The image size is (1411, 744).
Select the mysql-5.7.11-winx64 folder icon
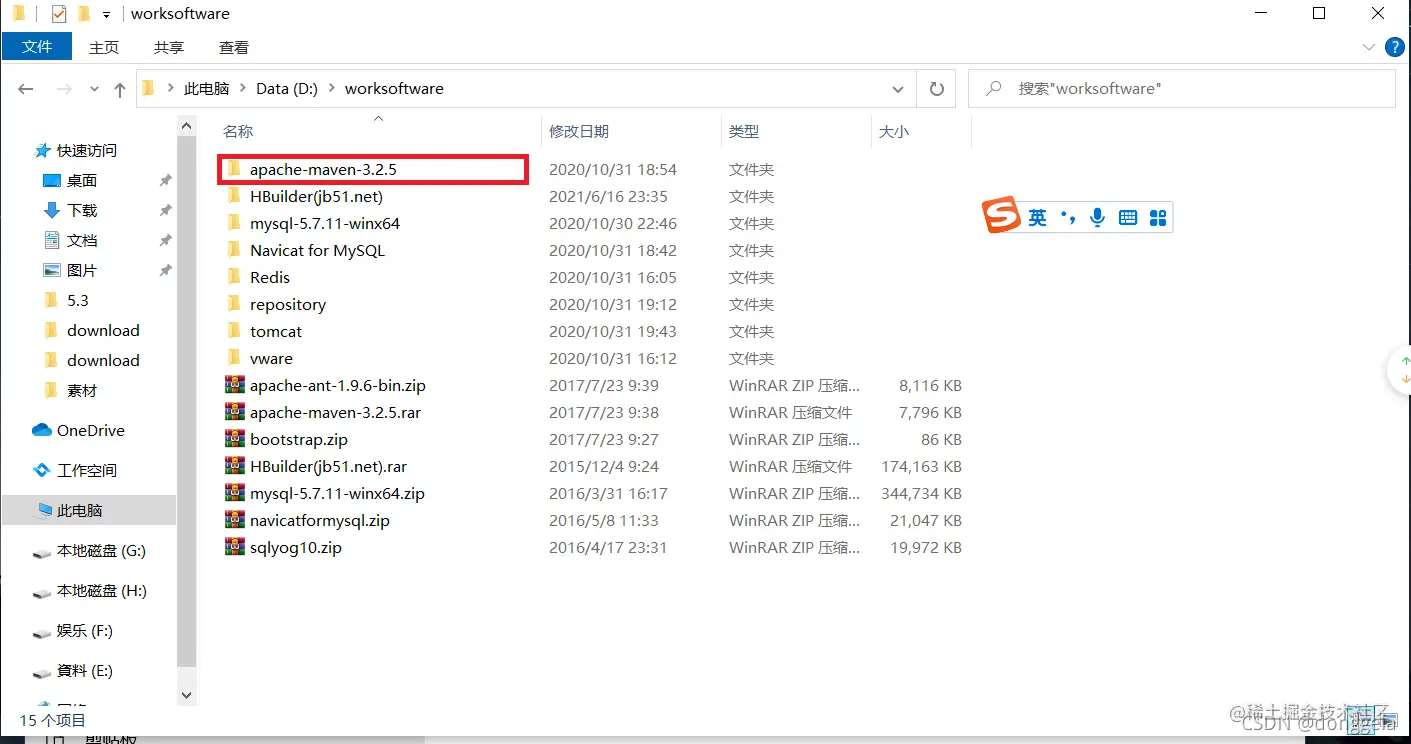(234, 223)
